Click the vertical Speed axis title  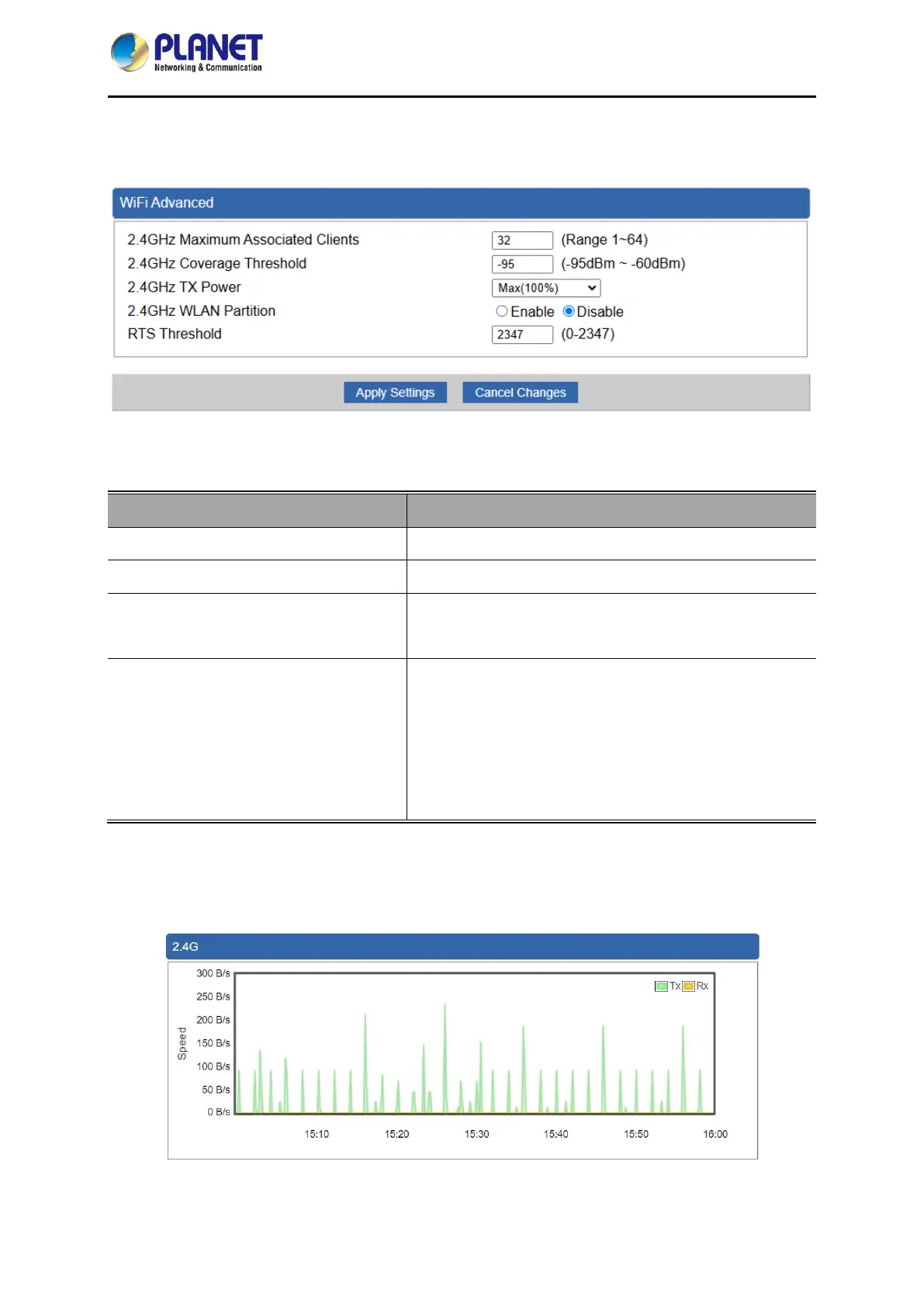click(x=182, y=1043)
